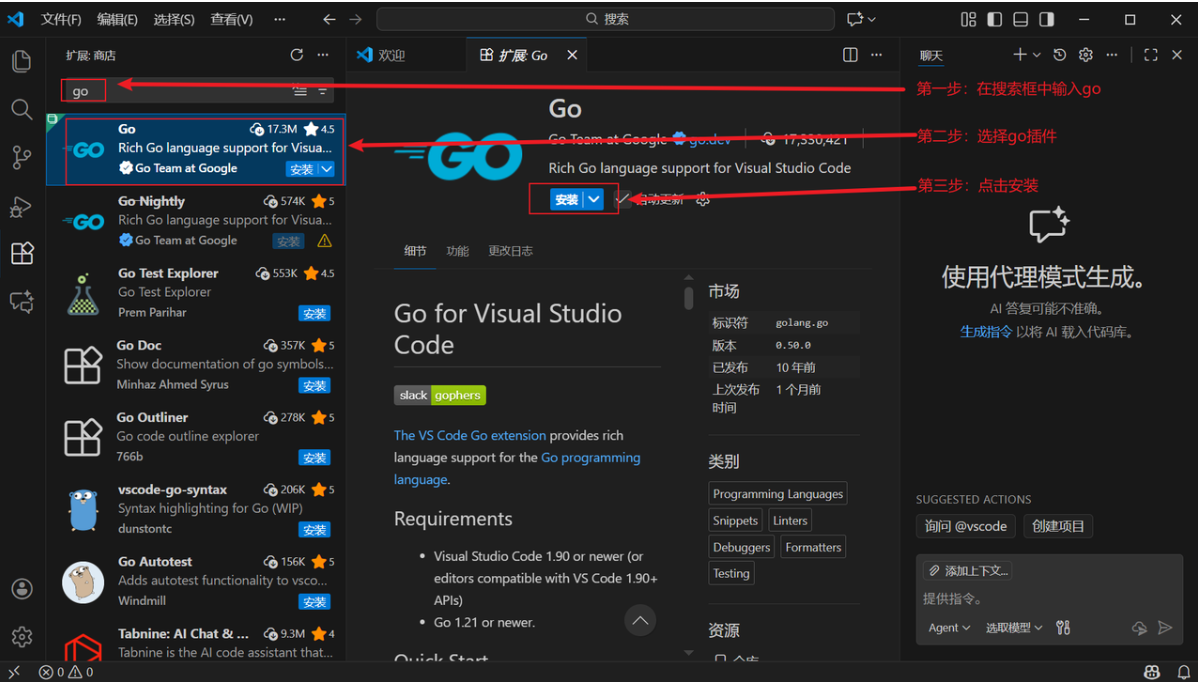Open the View menu
1198x682 pixels.
pyautogui.click(x=232, y=19)
